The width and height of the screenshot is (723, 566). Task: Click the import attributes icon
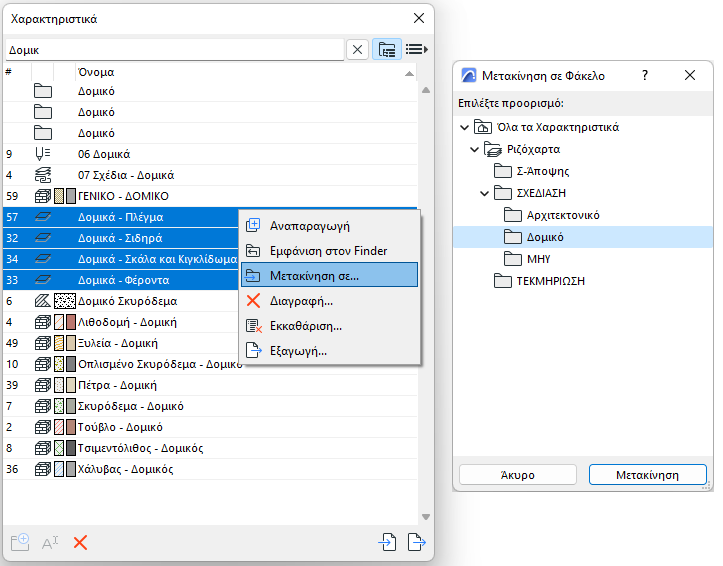(x=387, y=542)
